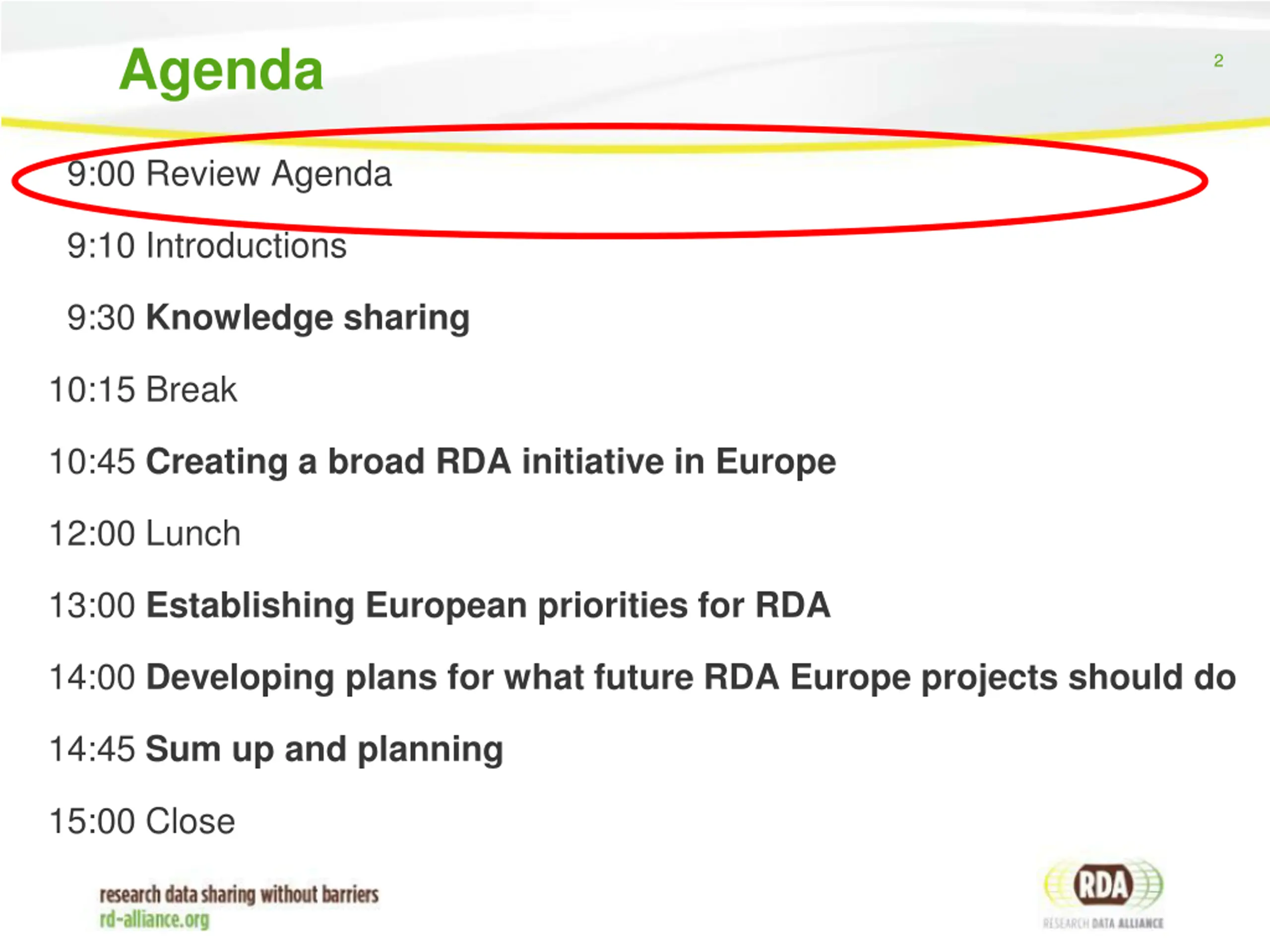Select the 9:10 Introductions line

pos(207,246)
